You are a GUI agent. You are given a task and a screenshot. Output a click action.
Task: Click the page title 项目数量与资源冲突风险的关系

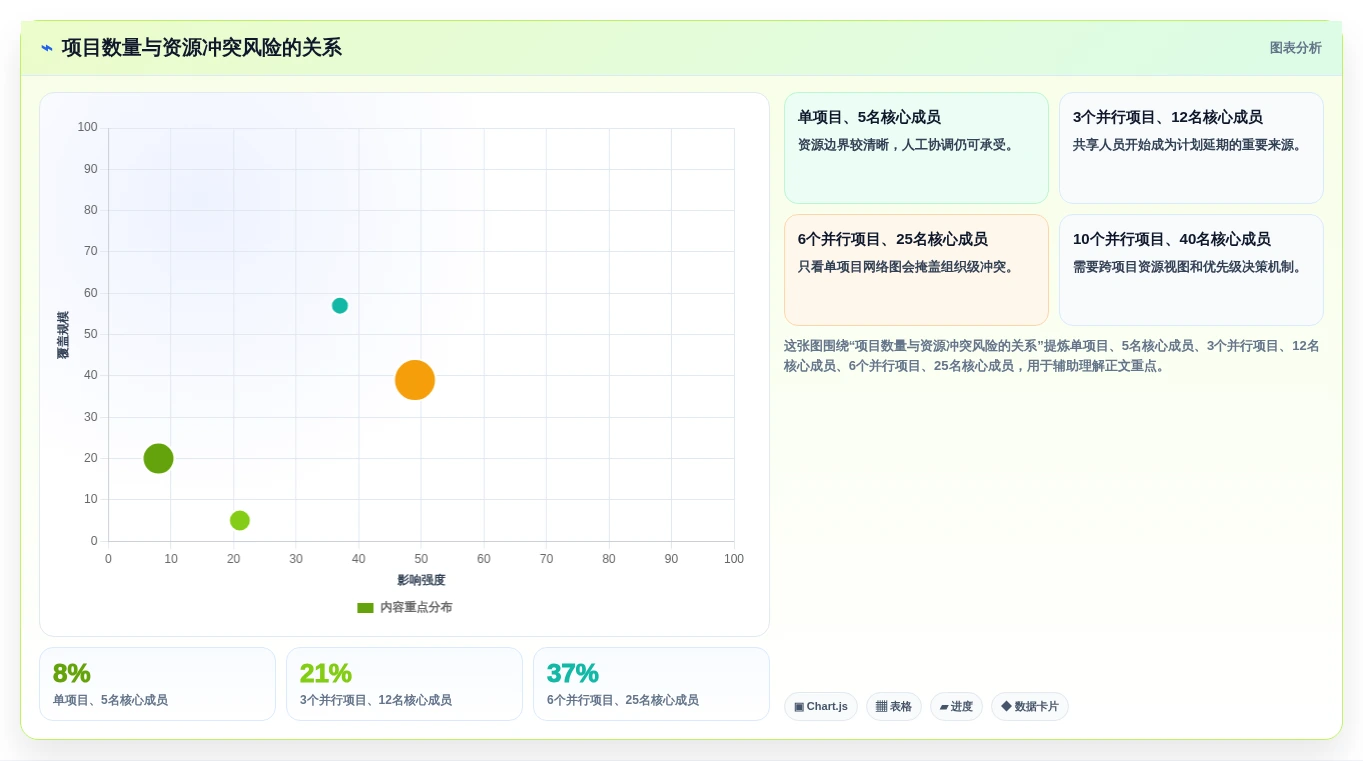(x=202, y=48)
